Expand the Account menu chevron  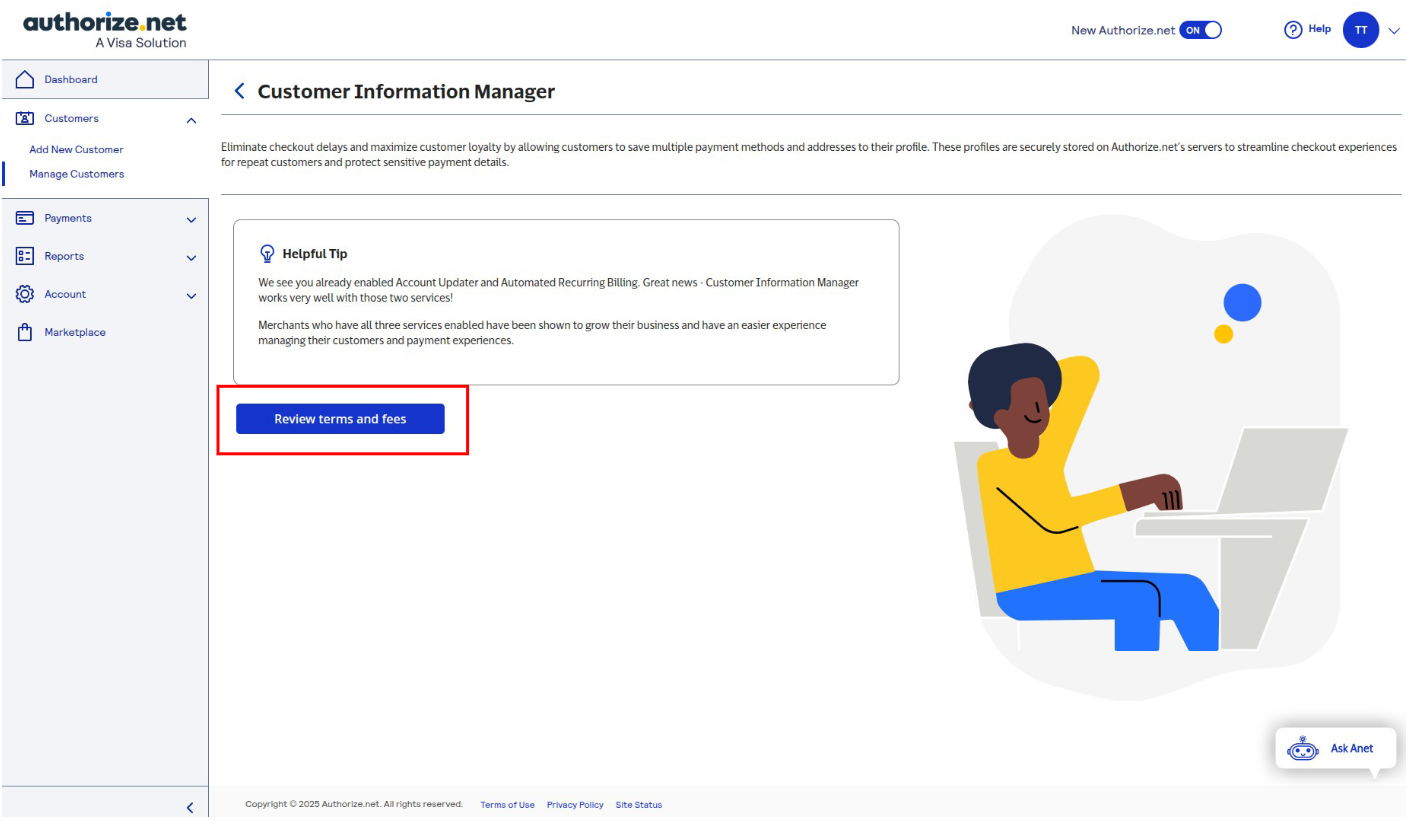coord(192,296)
